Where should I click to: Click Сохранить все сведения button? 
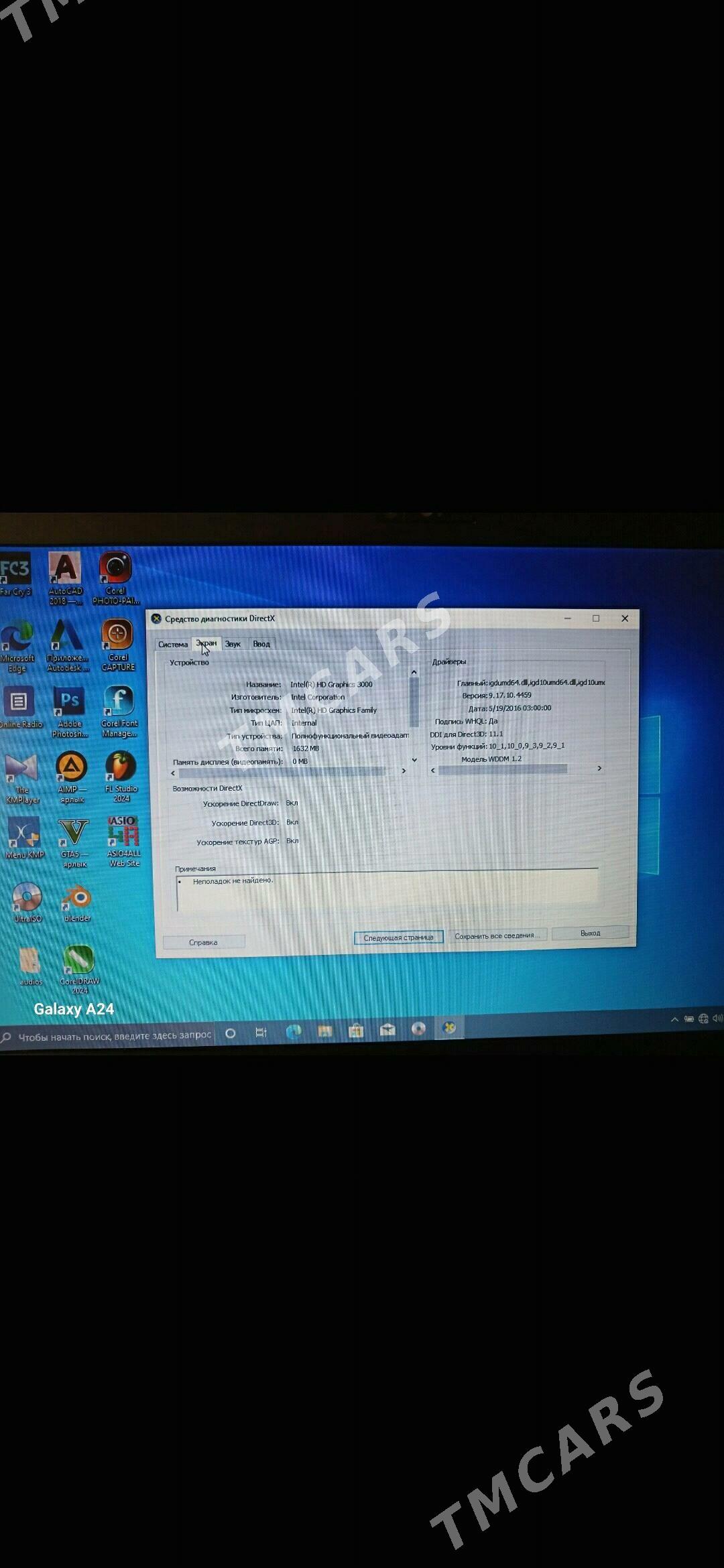click(497, 935)
